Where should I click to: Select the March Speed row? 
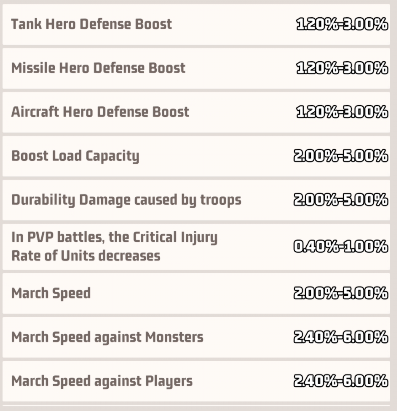196,294
